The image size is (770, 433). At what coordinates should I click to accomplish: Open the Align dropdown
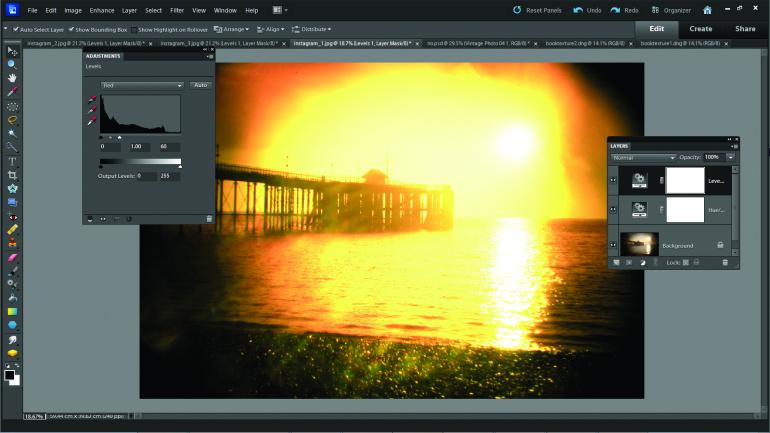click(271, 29)
